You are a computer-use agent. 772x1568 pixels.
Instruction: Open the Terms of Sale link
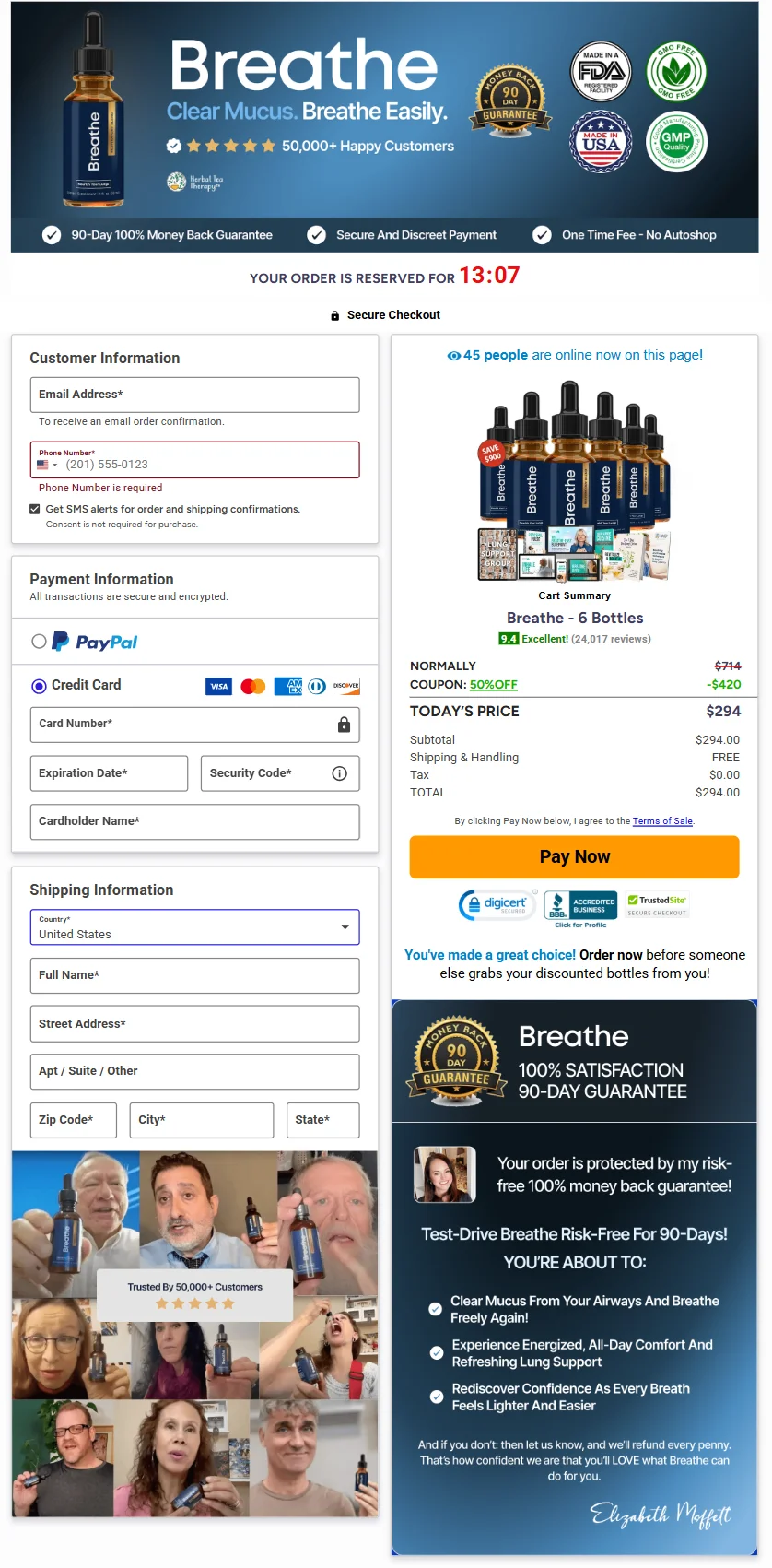click(x=662, y=821)
